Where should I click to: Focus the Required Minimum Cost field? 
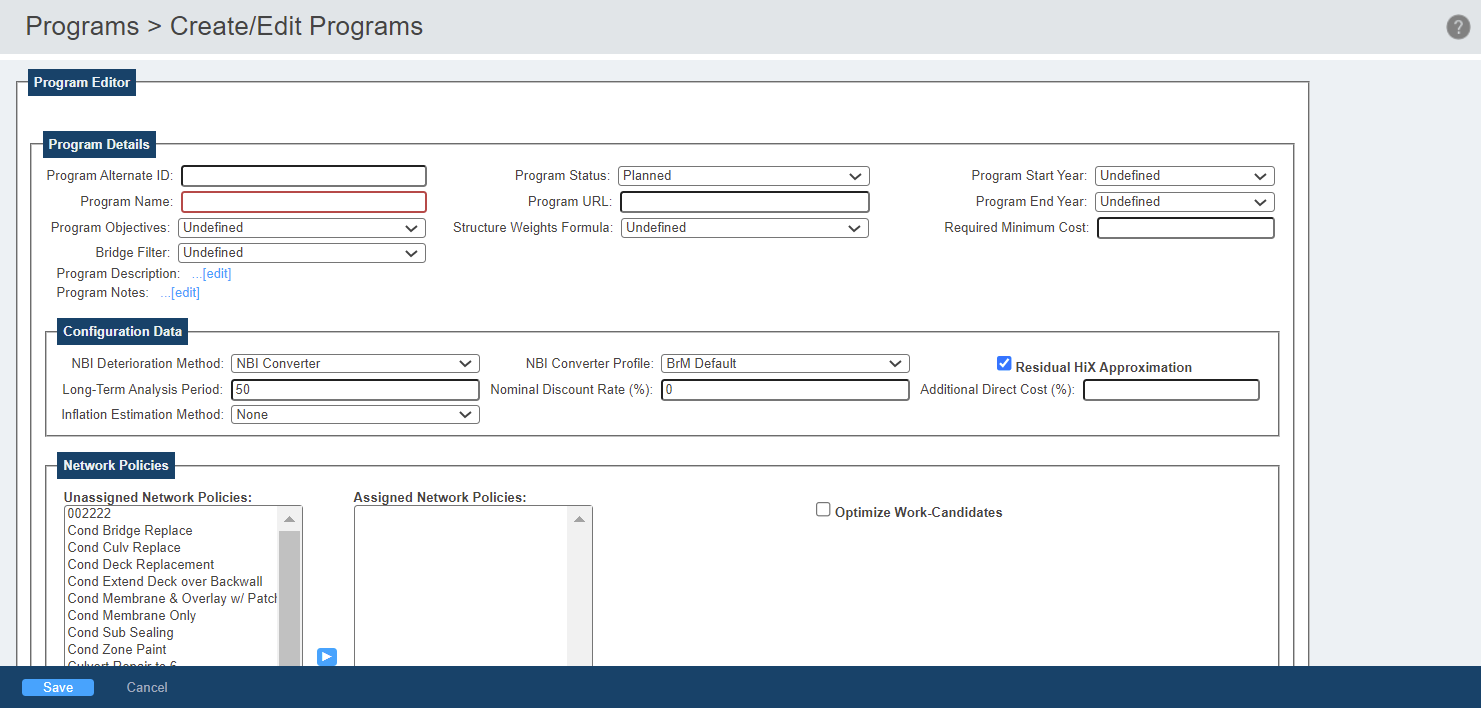point(1186,228)
